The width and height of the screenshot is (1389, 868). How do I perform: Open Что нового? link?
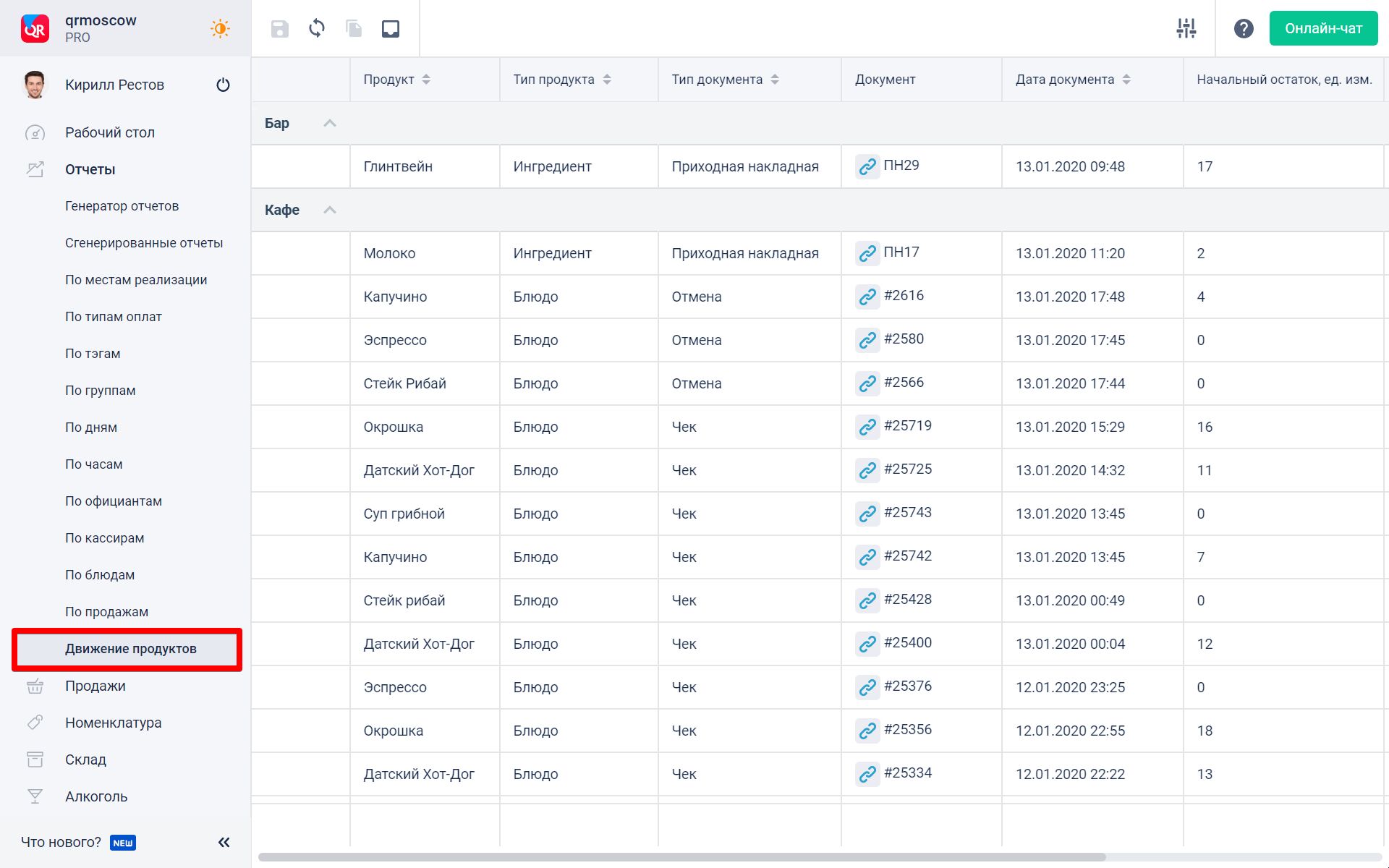[x=61, y=842]
